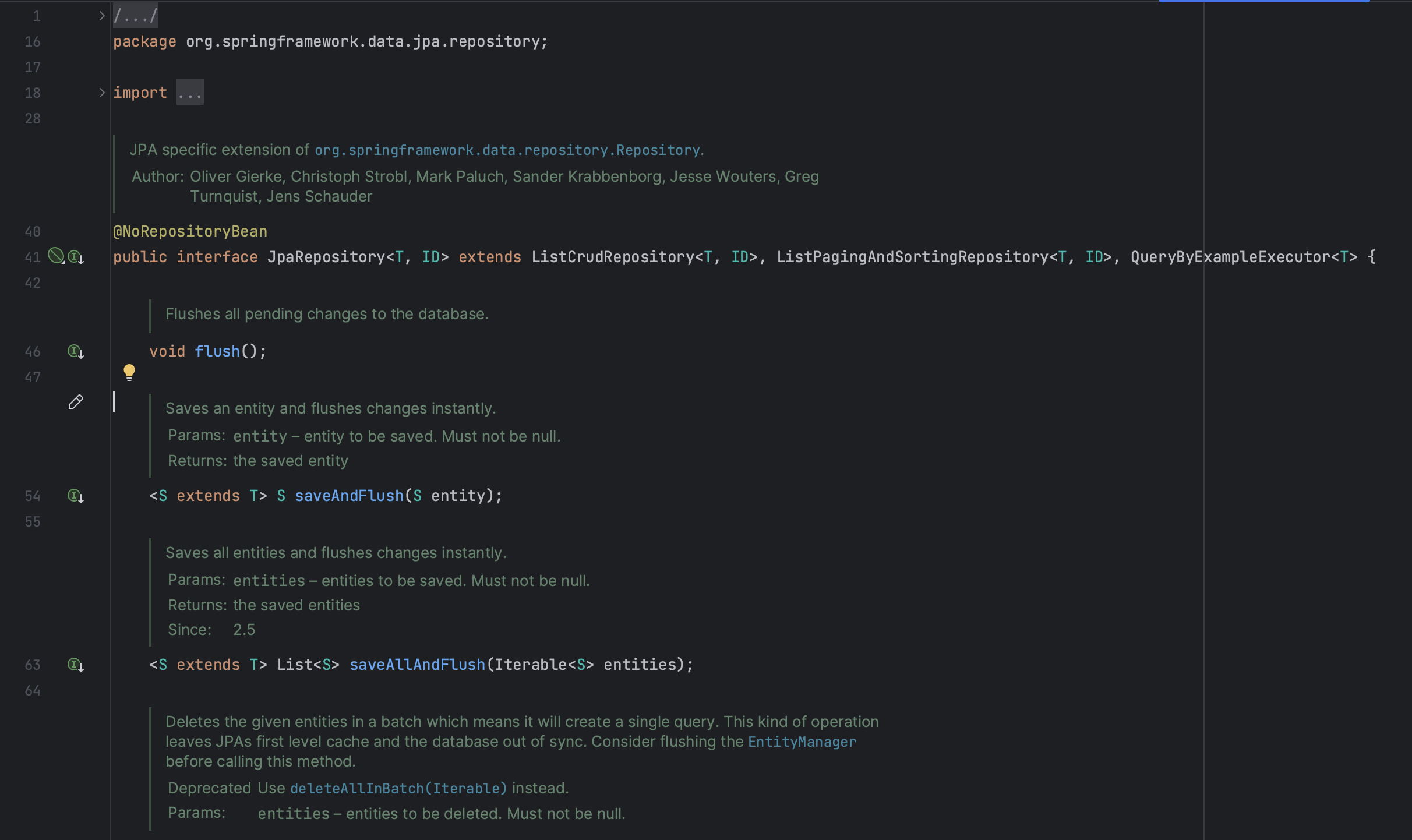Click the implemented-method icon beside flush()
Viewport: 1412px width, 840px height.
pos(76,351)
